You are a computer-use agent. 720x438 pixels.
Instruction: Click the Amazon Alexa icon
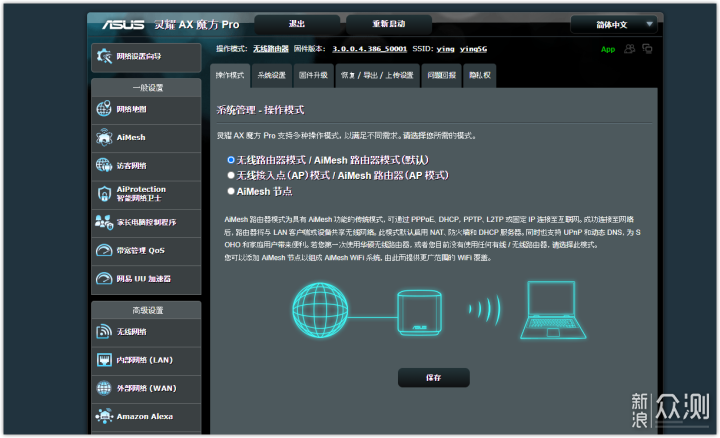pyautogui.click(x=104, y=416)
